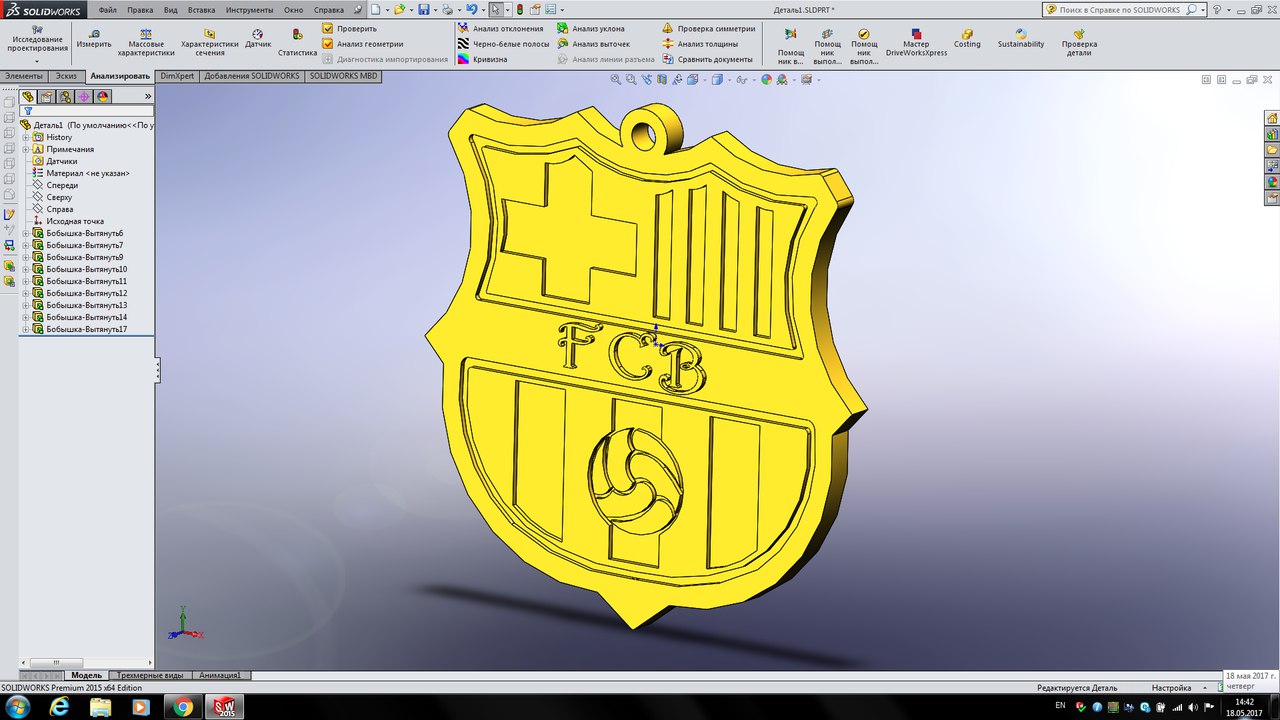This screenshot has width=1280, height=720.
Task: Click the Статистика statistics icon
Action: click(297, 35)
